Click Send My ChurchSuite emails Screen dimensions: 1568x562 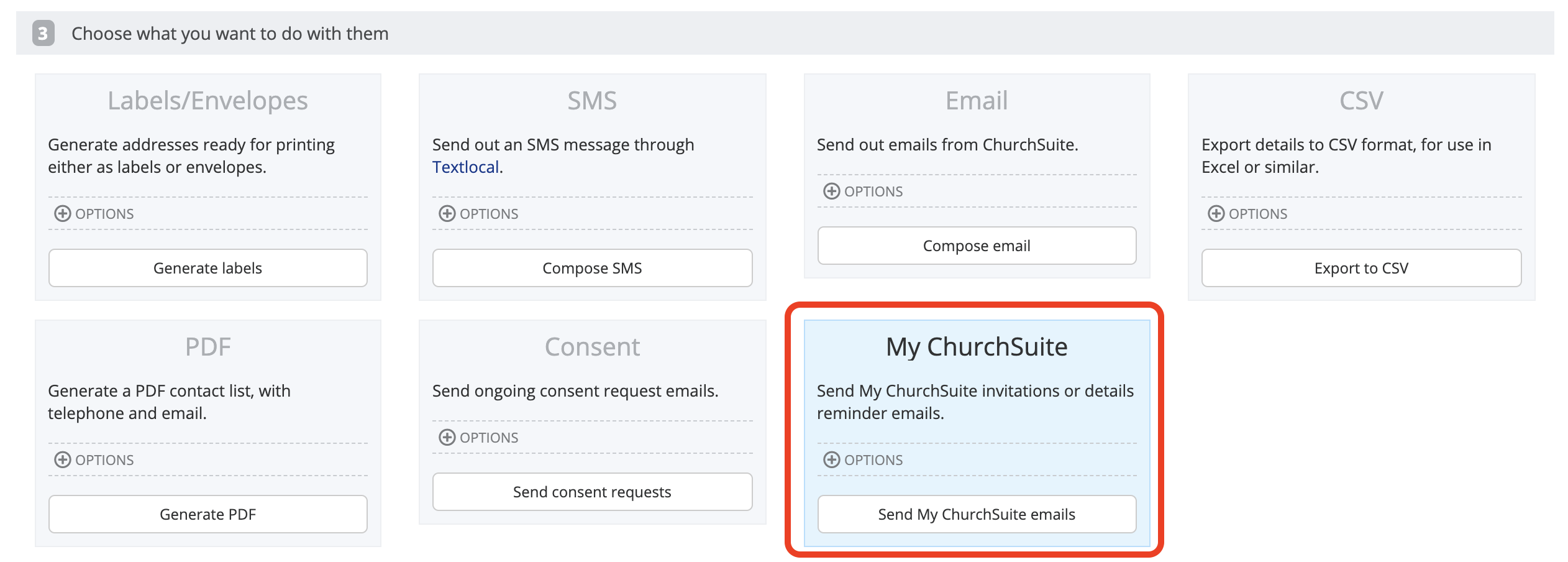click(976, 514)
